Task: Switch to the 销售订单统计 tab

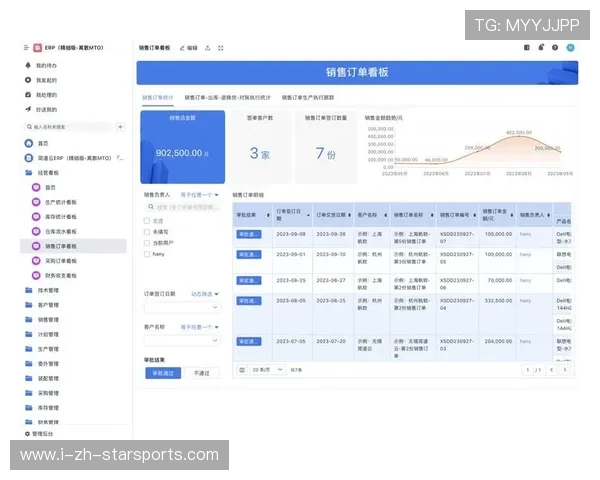Action: (x=157, y=98)
